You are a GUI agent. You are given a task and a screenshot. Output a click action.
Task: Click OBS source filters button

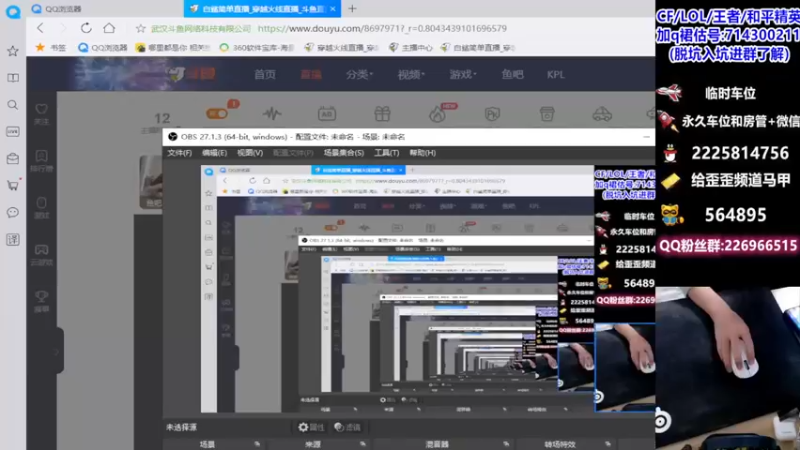[347, 427]
